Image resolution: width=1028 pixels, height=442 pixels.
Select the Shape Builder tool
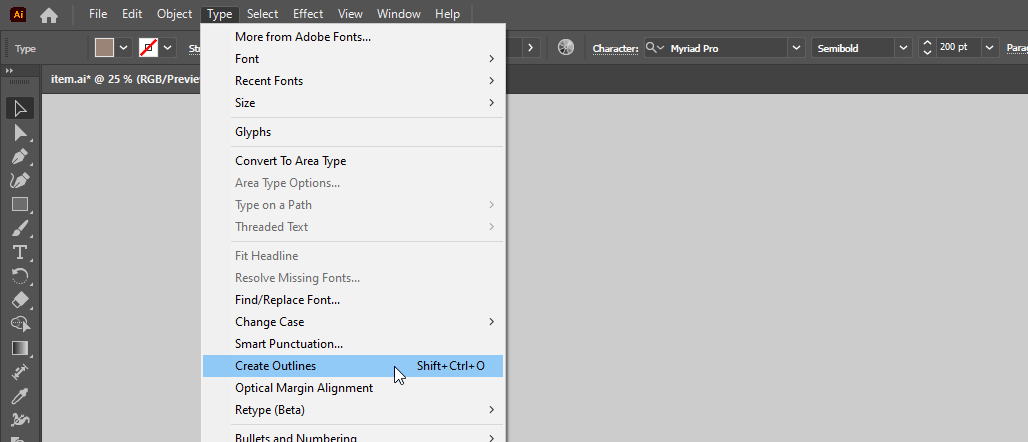(20, 324)
